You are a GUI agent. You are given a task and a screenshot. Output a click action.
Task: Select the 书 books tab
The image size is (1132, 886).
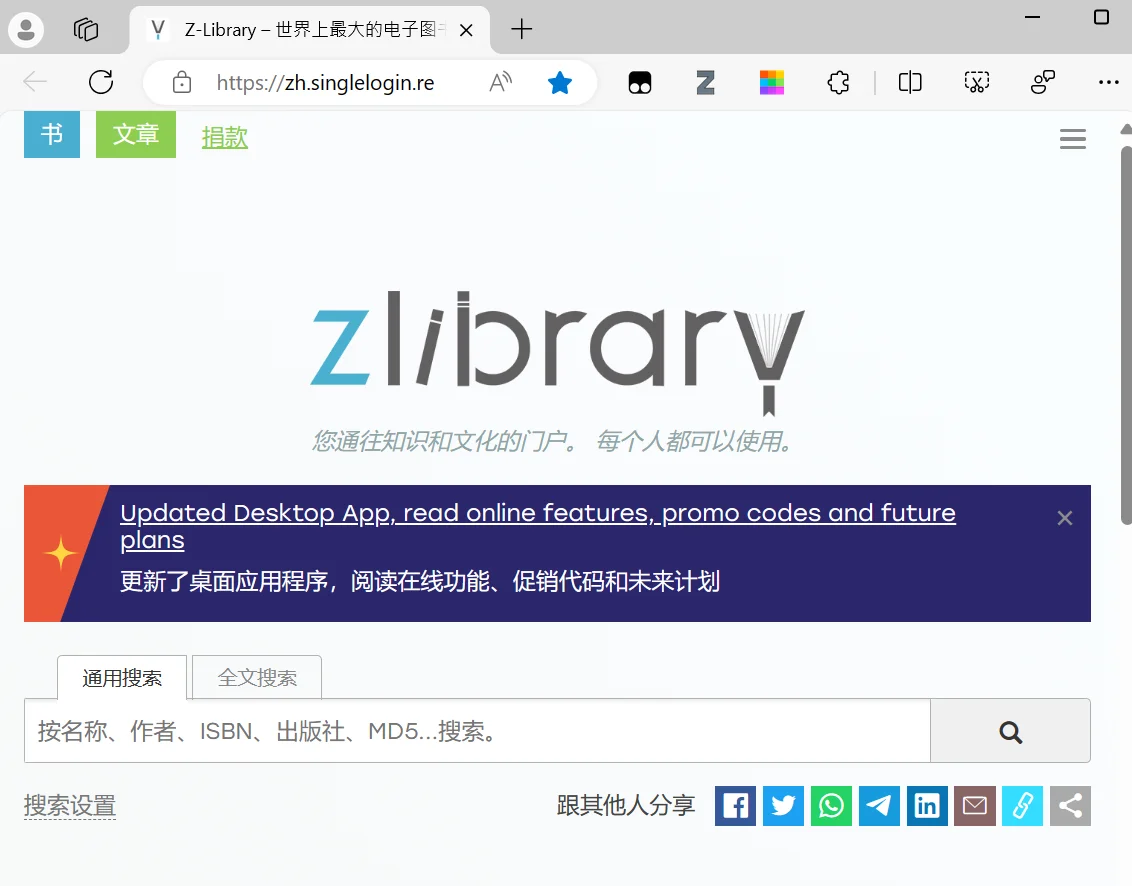point(52,134)
